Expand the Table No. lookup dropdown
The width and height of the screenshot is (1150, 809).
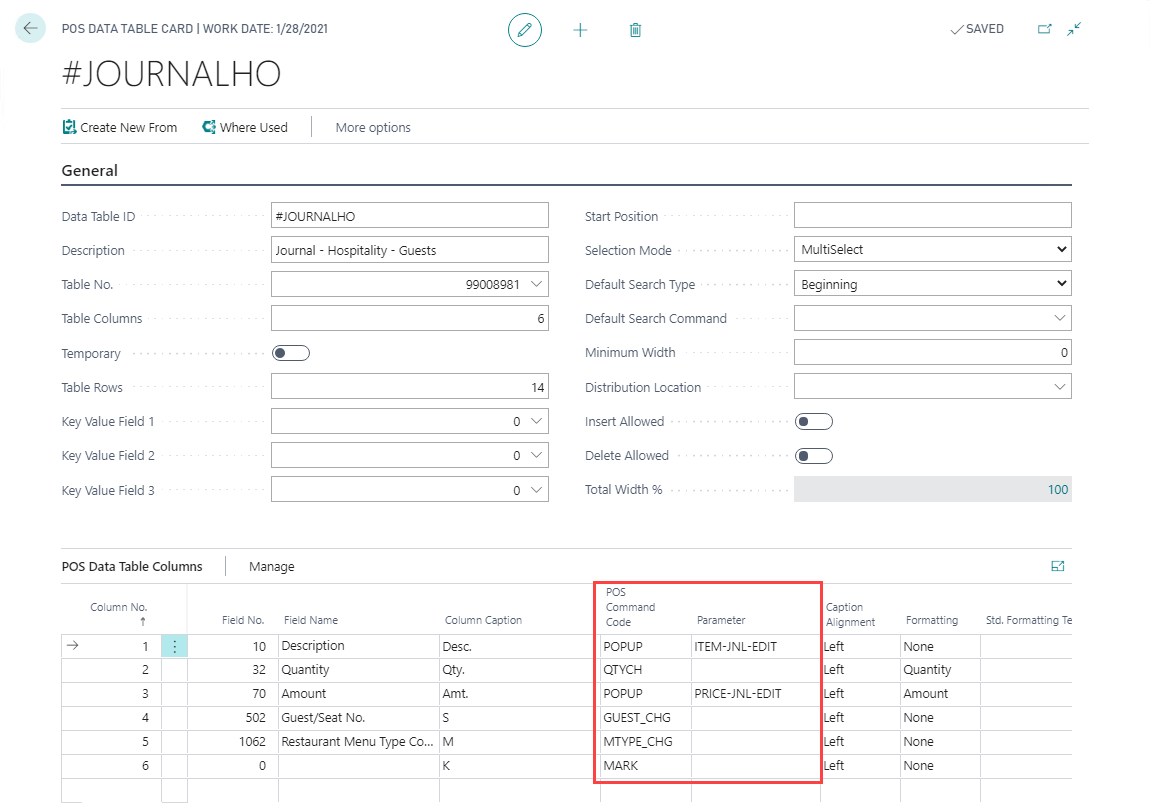pos(537,285)
